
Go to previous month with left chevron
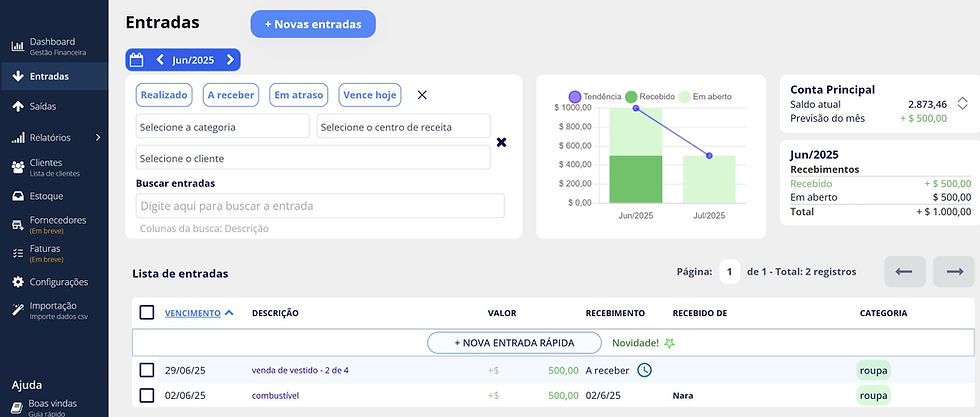click(x=159, y=60)
